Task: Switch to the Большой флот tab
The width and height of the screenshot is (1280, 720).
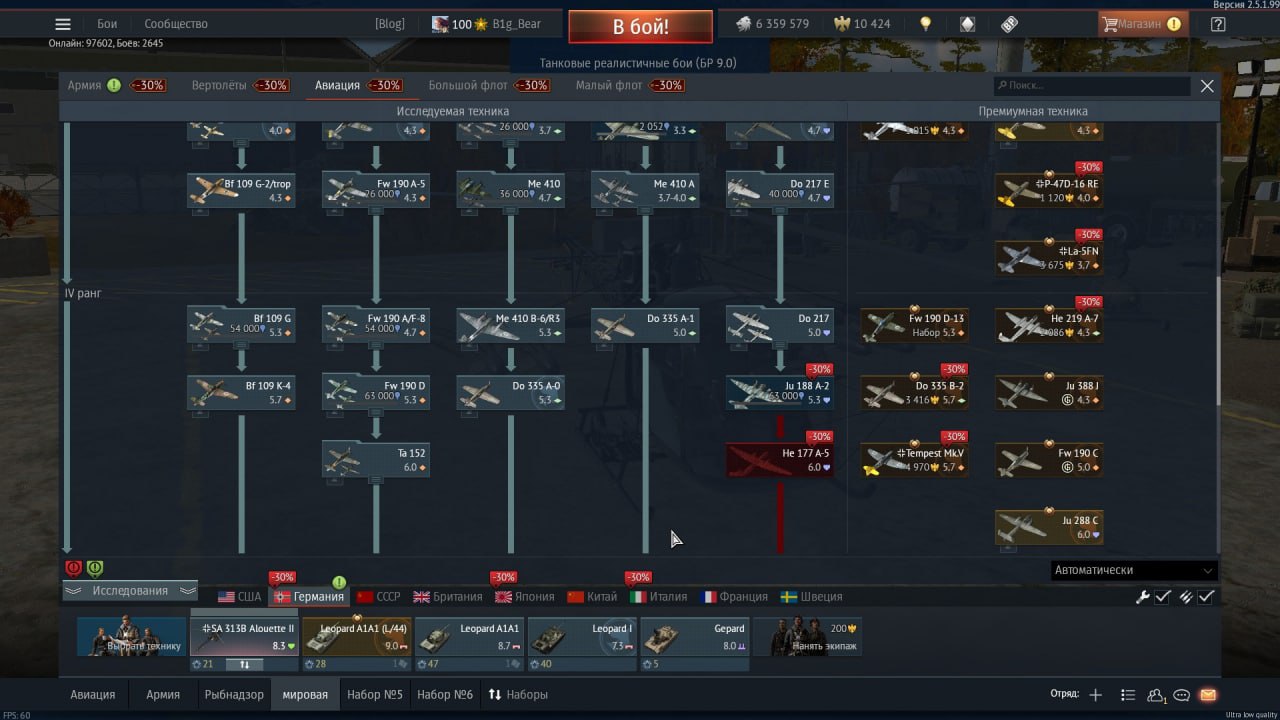Action: pos(468,85)
